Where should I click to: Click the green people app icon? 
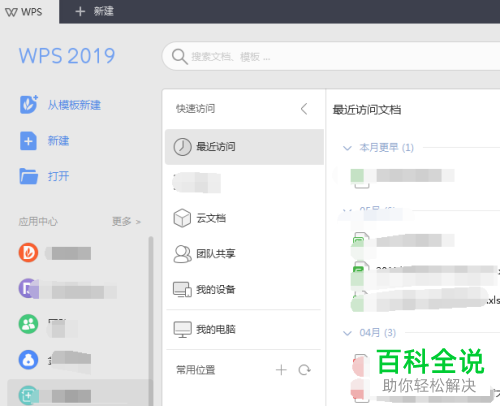(x=28, y=324)
